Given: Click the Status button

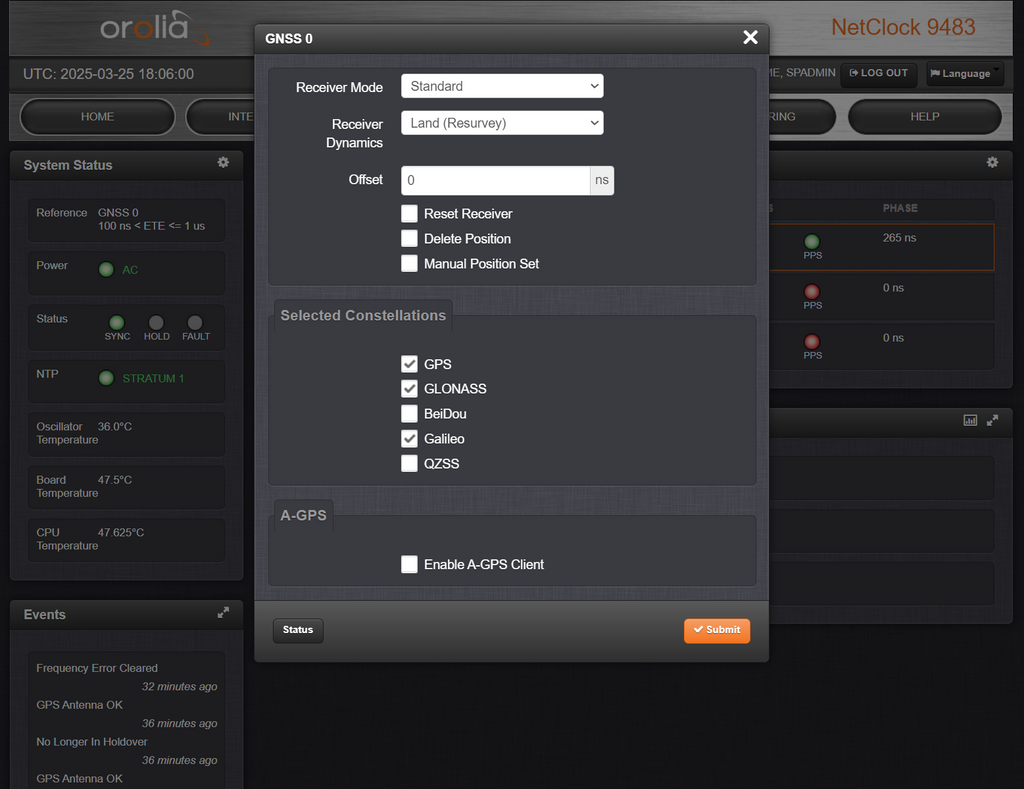Looking at the screenshot, I should [x=298, y=630].
